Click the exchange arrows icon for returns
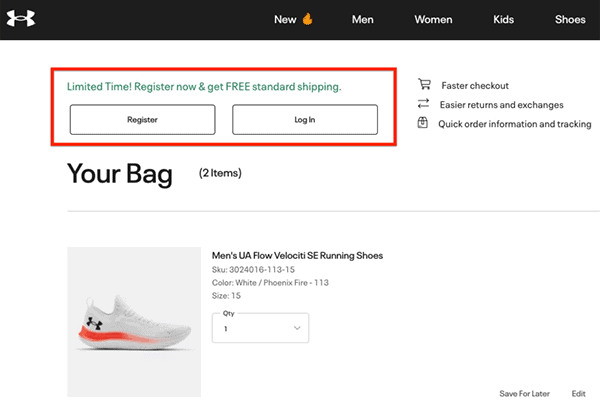 click(423, 103)
